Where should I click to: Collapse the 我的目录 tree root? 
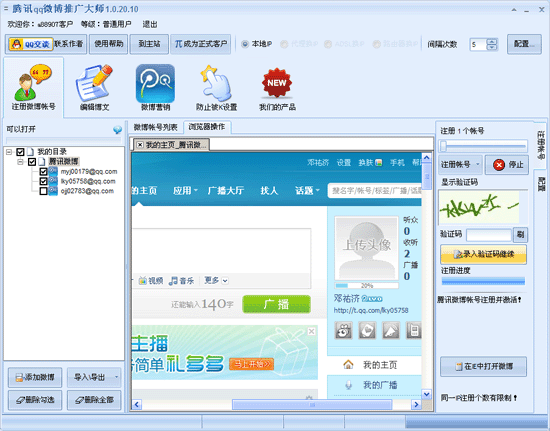[x=9, y=152]
